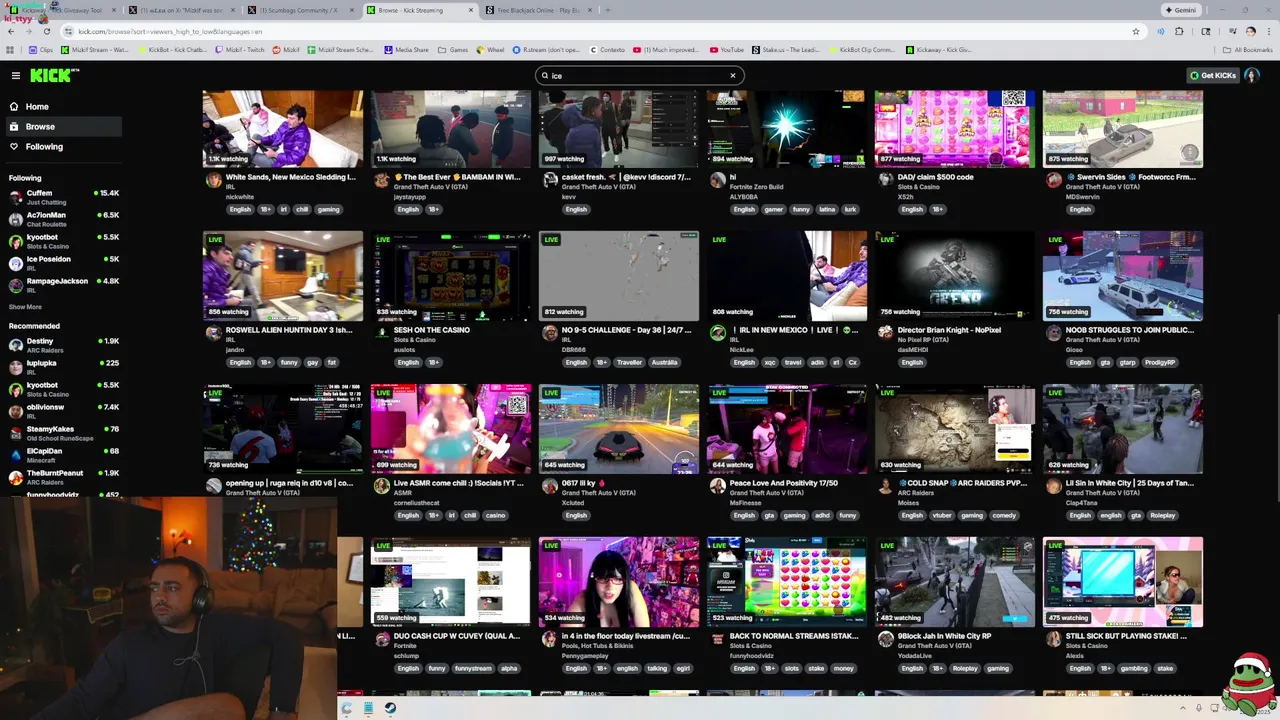Open Peace Love And Positivity stream title
The height and width of the screenshot is (720, 1280).
point(784,483)
